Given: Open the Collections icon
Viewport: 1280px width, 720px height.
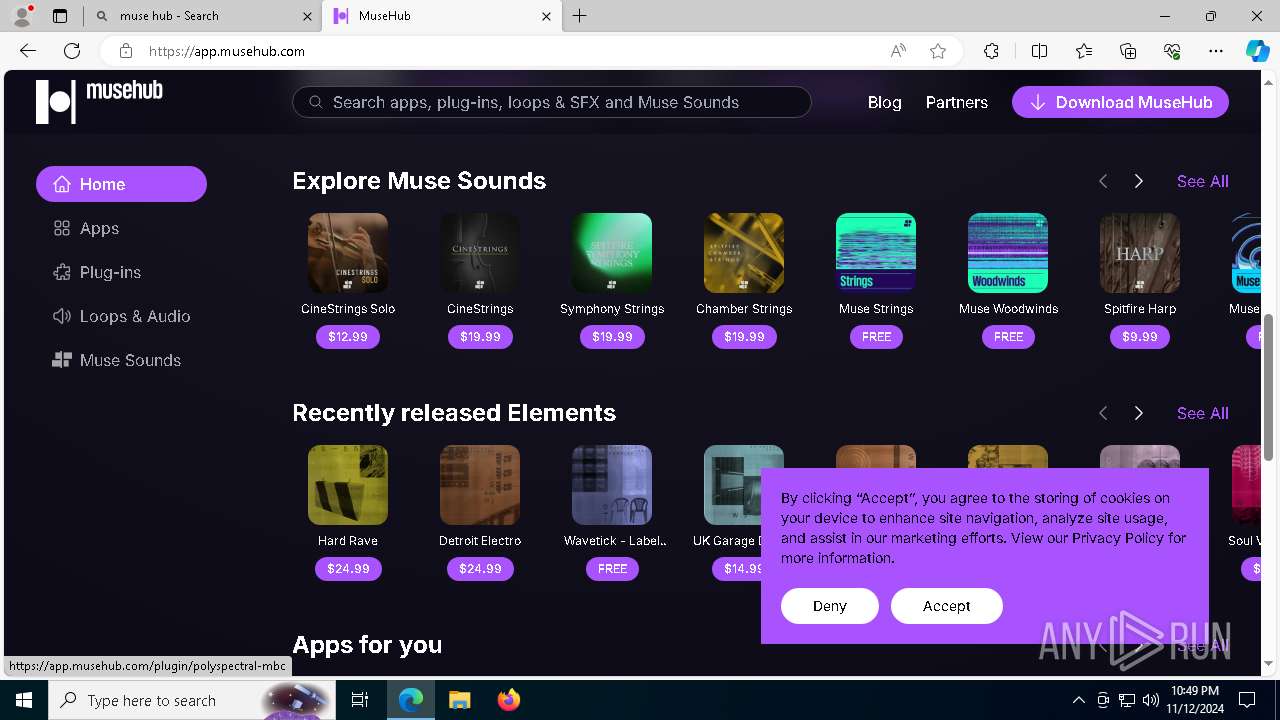Looking at the screenshot, I should (x=1128, y=51).
